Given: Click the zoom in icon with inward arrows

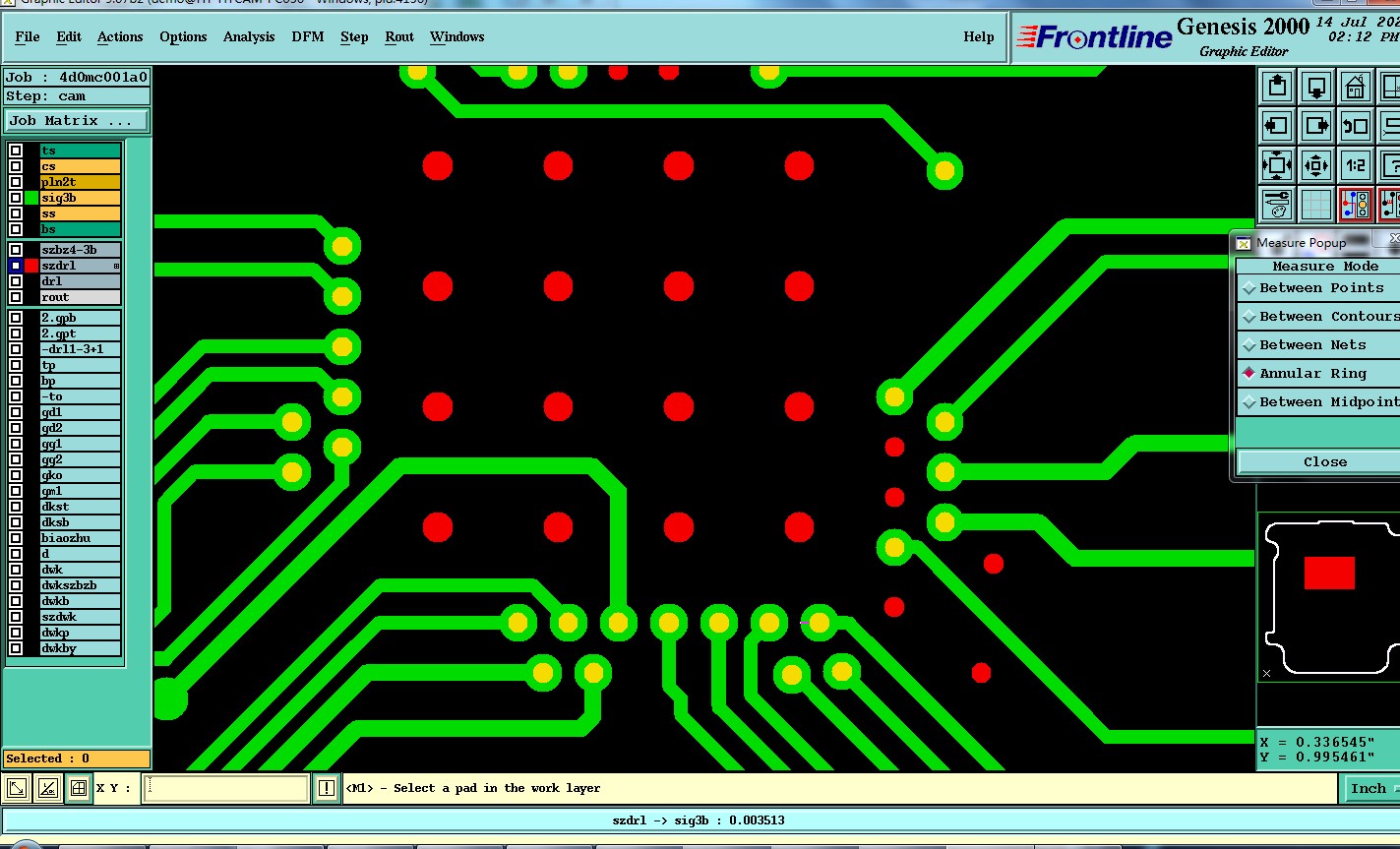Looking at the screenshot, I should pos(1277,165).
